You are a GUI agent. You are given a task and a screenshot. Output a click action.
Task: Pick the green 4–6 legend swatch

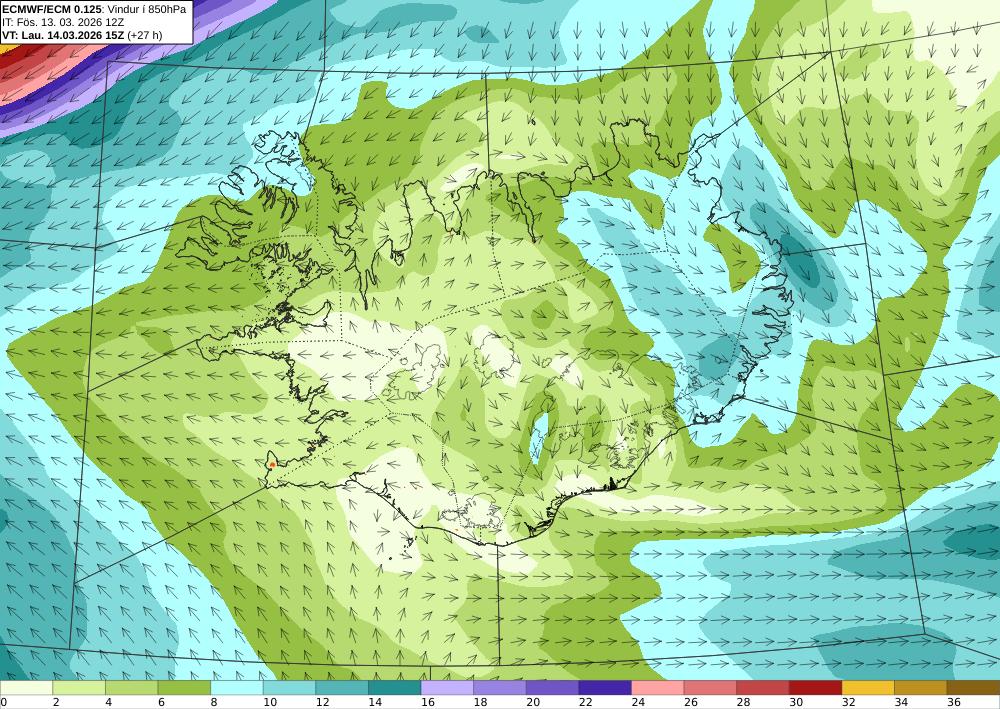point(131,688)
